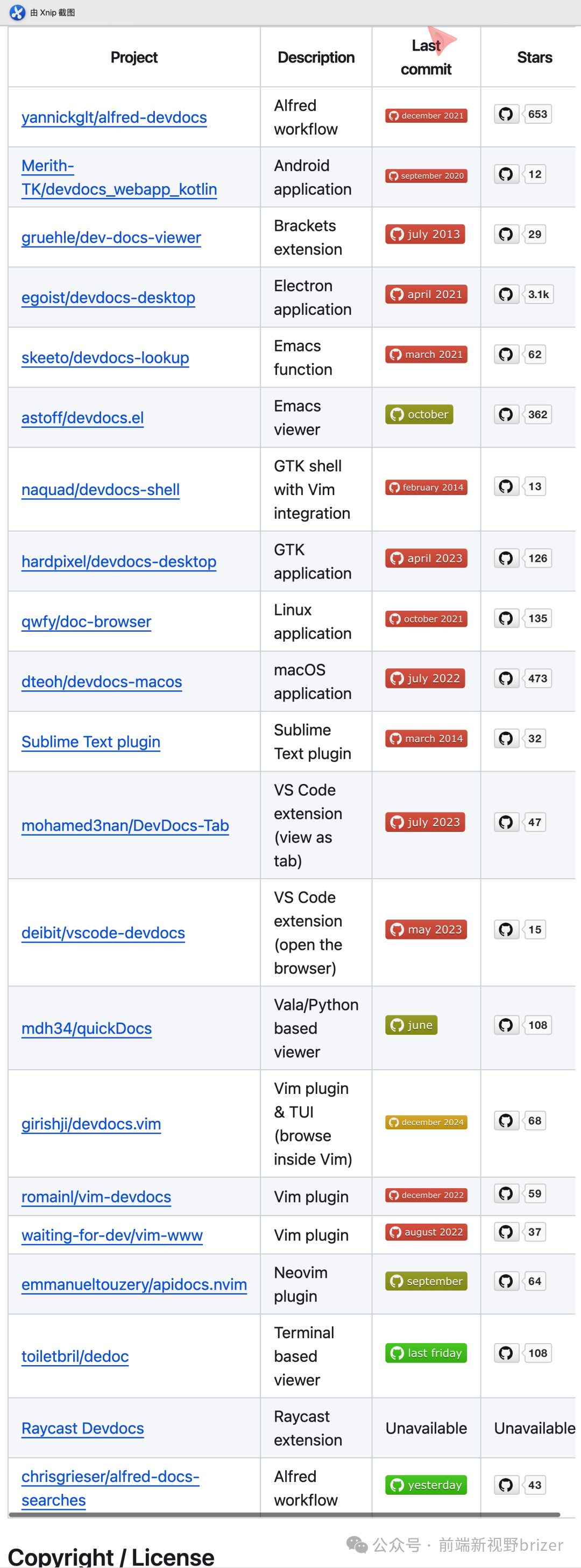The image size is (581, 1568).
Task: Click the 'last friday' commit badge
Action: click(x=426, y=1353)
